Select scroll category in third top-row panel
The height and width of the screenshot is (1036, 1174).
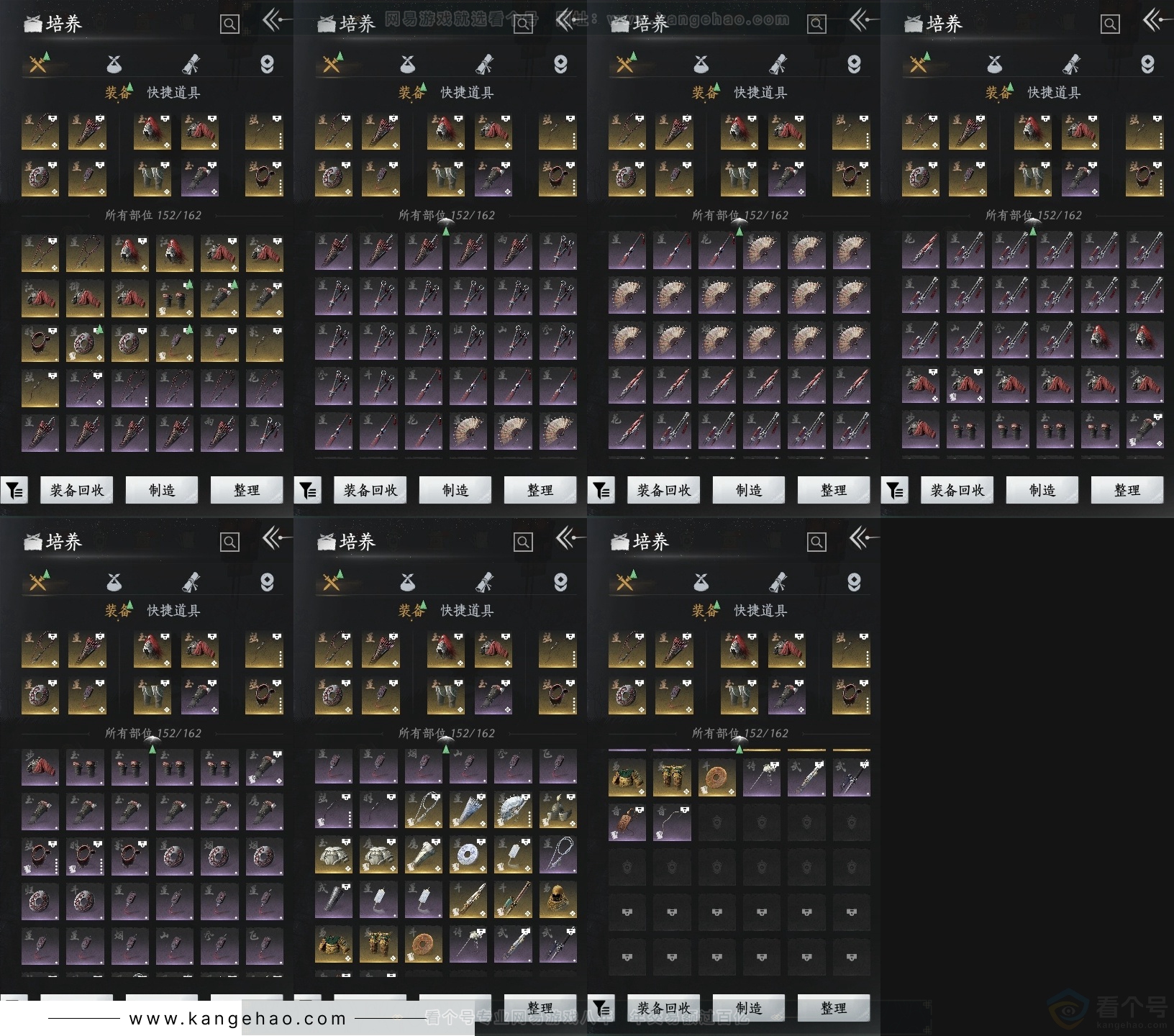778,64
